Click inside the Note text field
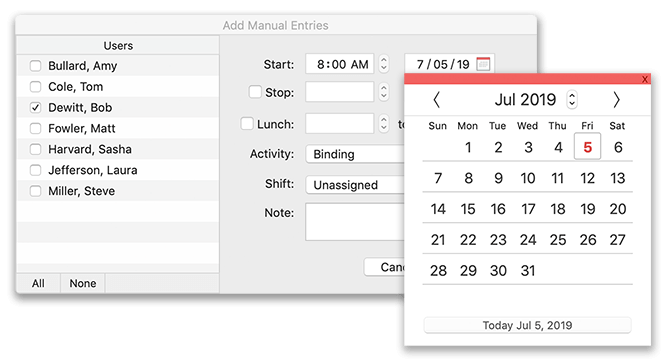Viewport: 667px width, 361px height. [355, 222]
